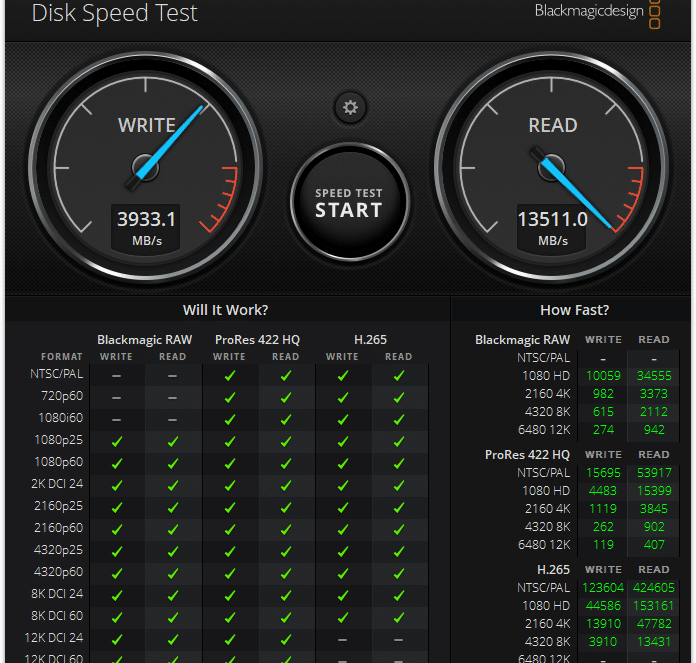Click the "Disk Speed Test" title
Viewport: 696px width, 663px height.
(x=115, y=13)
